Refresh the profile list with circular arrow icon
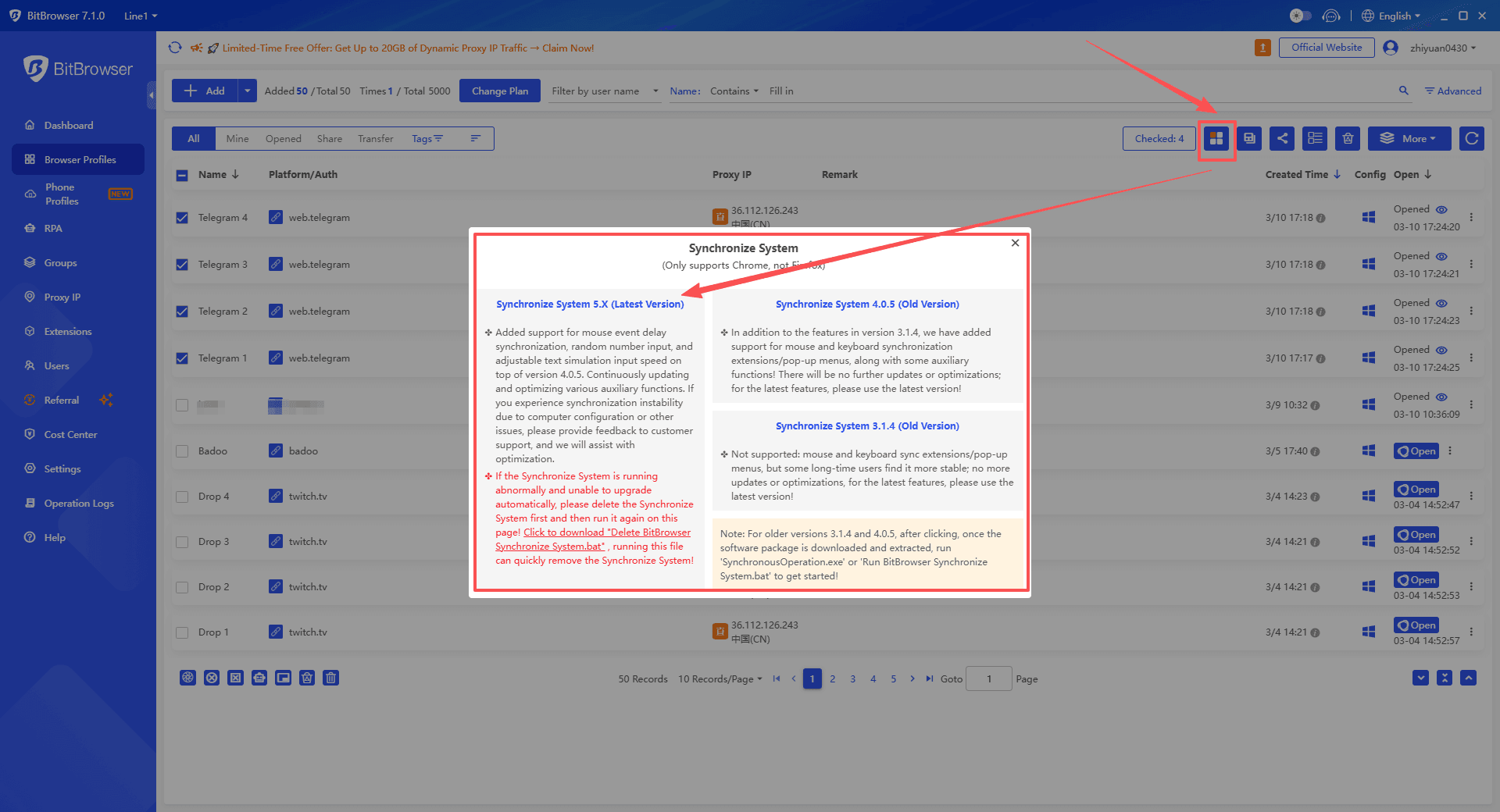This screenshot has width=1500, height=812. [1471, 138]
